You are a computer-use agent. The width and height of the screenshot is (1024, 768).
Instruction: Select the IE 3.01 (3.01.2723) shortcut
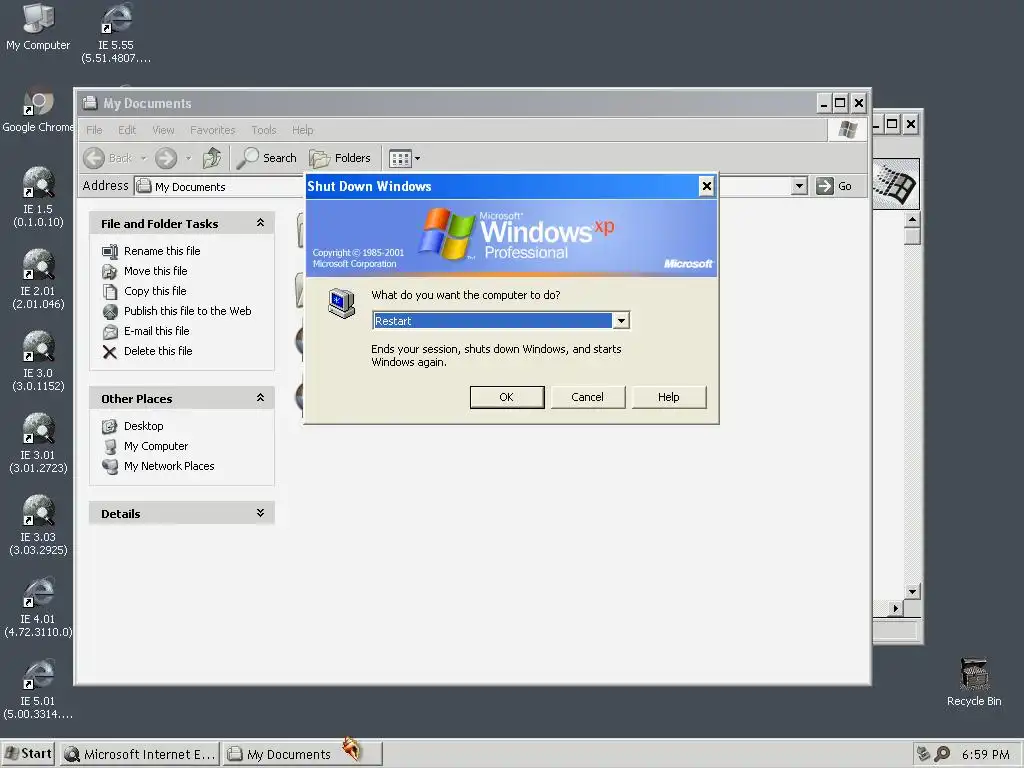pyautogui.click(x=38, y=443)
